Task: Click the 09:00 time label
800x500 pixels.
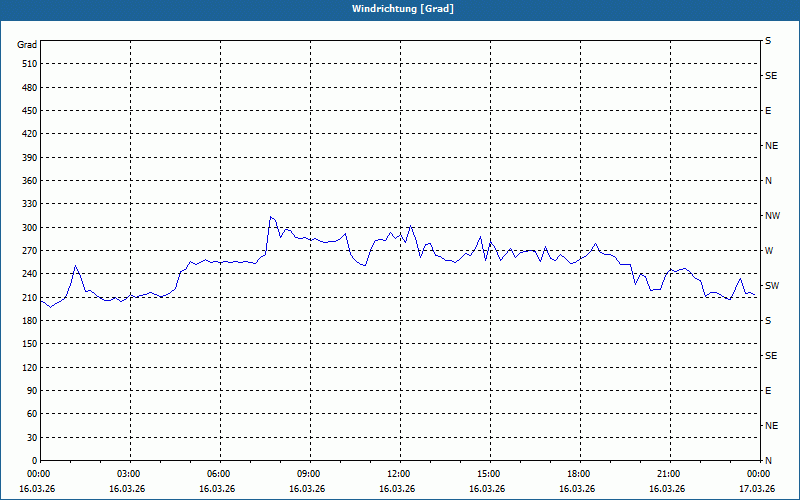Action: pyautogui.click(x=310, y=474)
